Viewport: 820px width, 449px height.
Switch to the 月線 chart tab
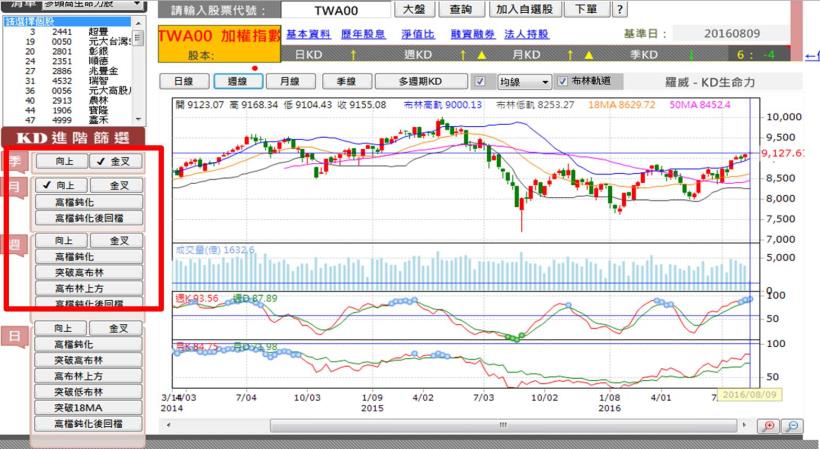(x=291, y=81)
